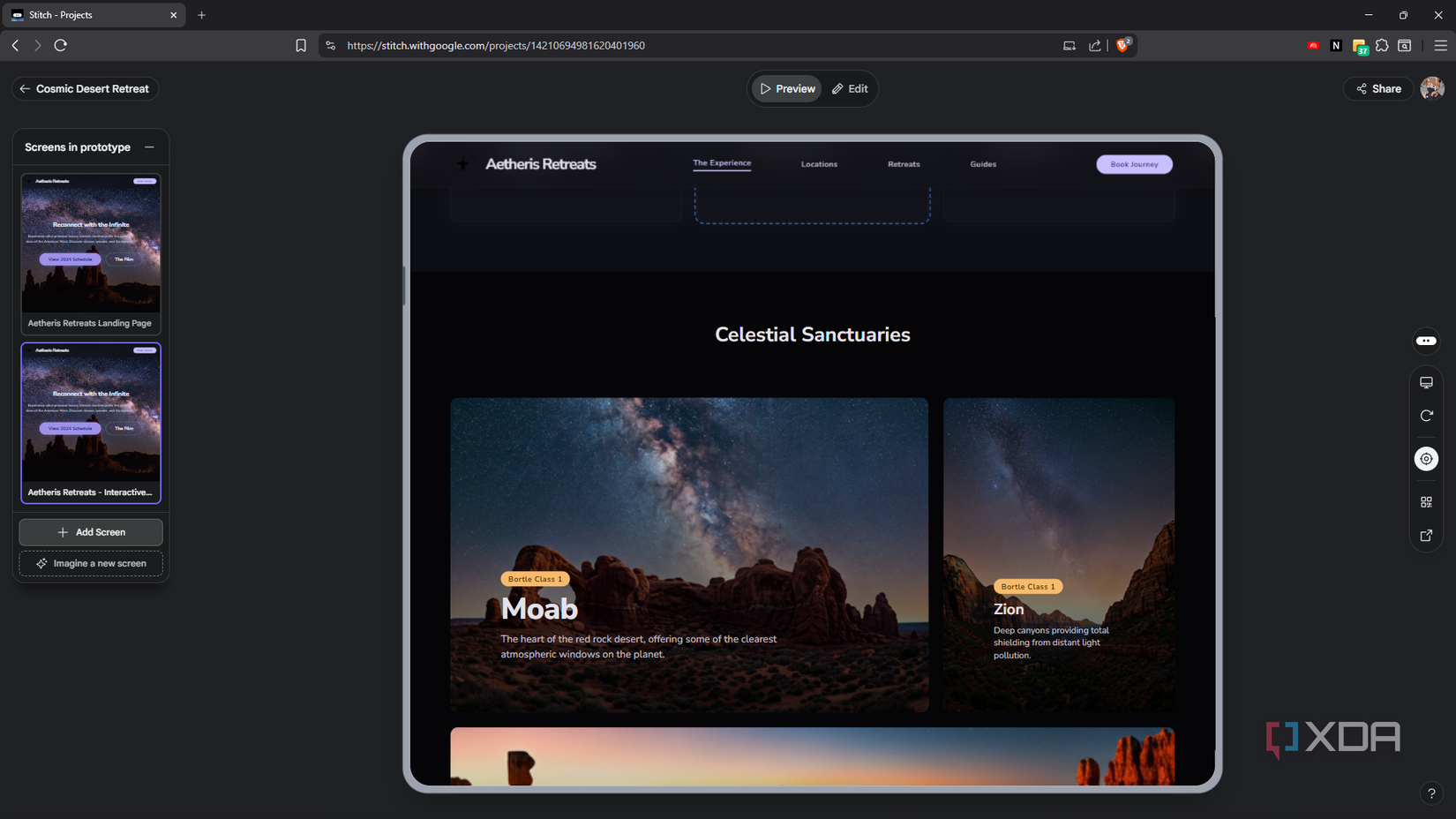Click the Moab location card heading
The image size is (1456, 819).
[539, 609]
